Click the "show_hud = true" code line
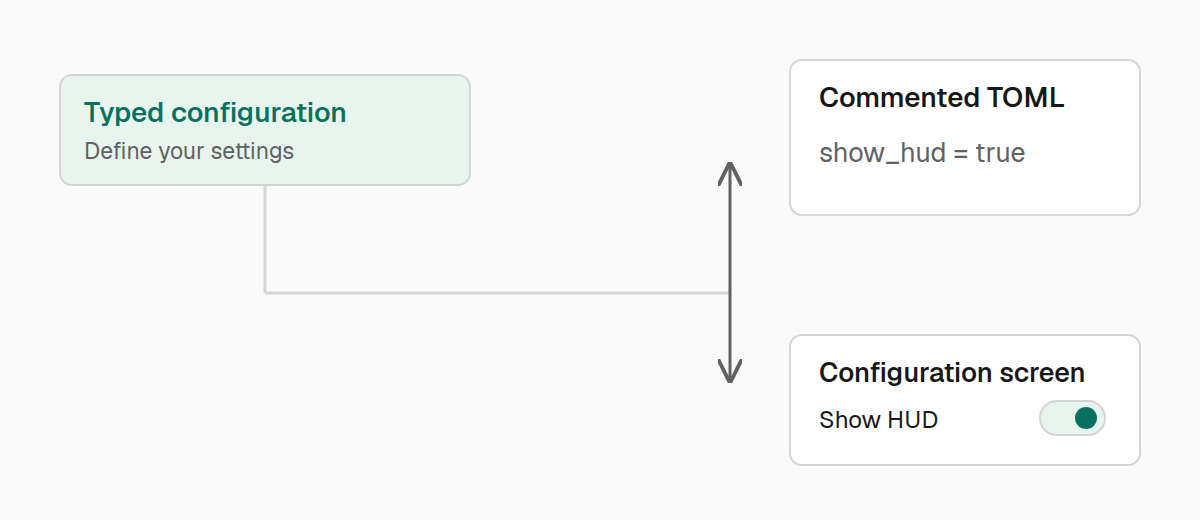This screenshot has height=520, width=1200. [922, 153]
